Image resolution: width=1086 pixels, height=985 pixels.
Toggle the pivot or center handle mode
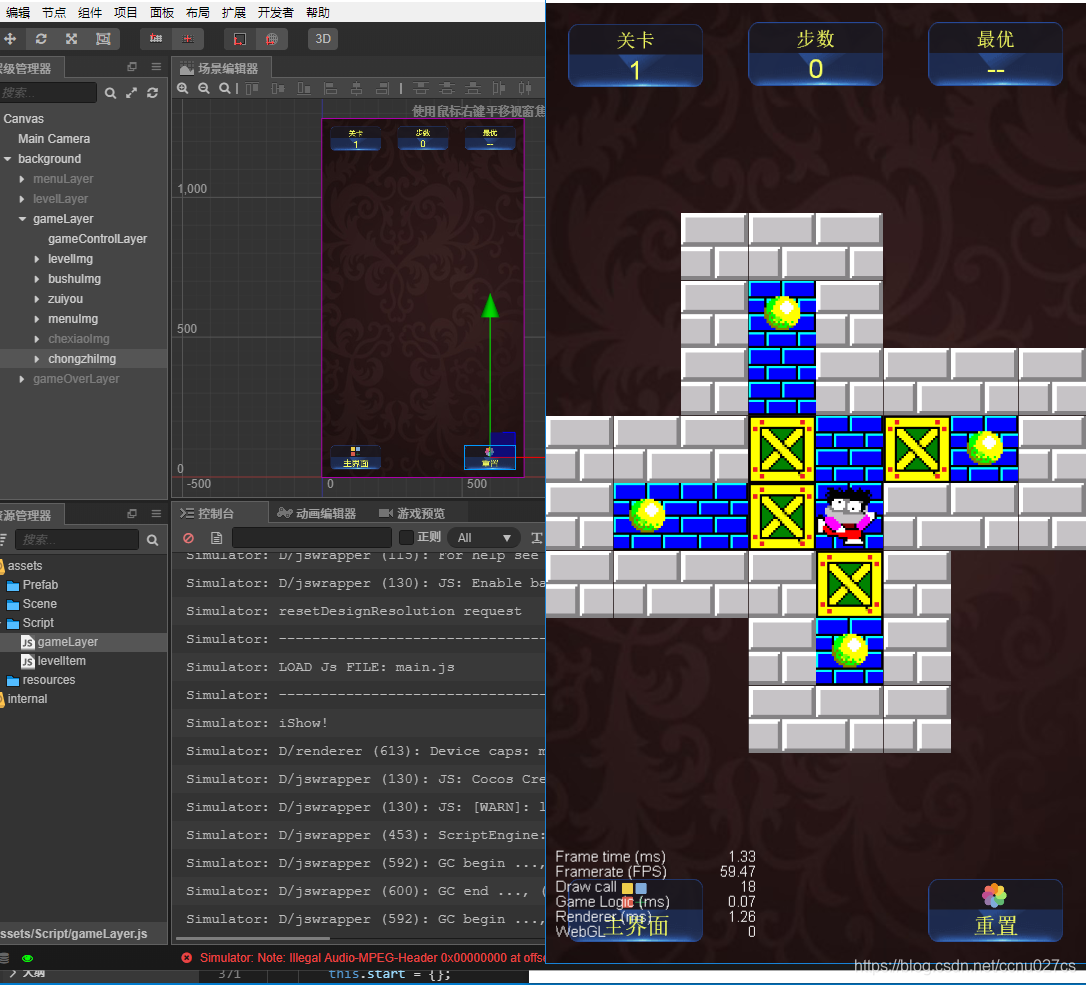pos(156,39)
